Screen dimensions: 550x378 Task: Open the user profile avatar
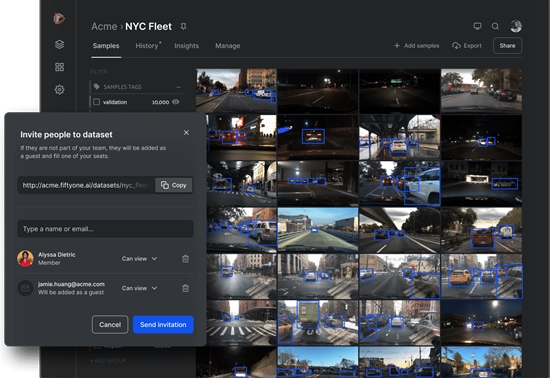click(516, 26)
